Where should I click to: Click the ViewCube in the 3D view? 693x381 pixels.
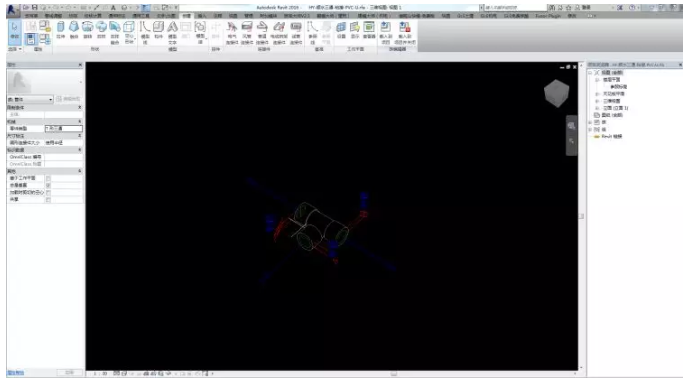click(x=556, y=93)
